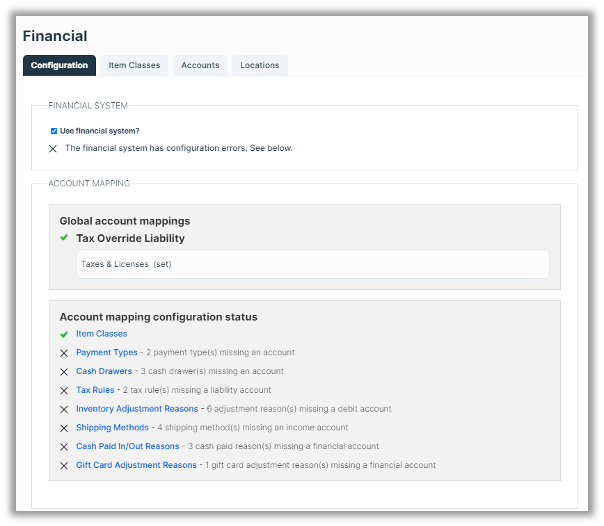Open the Tax Rules link

tap(95, 390)
